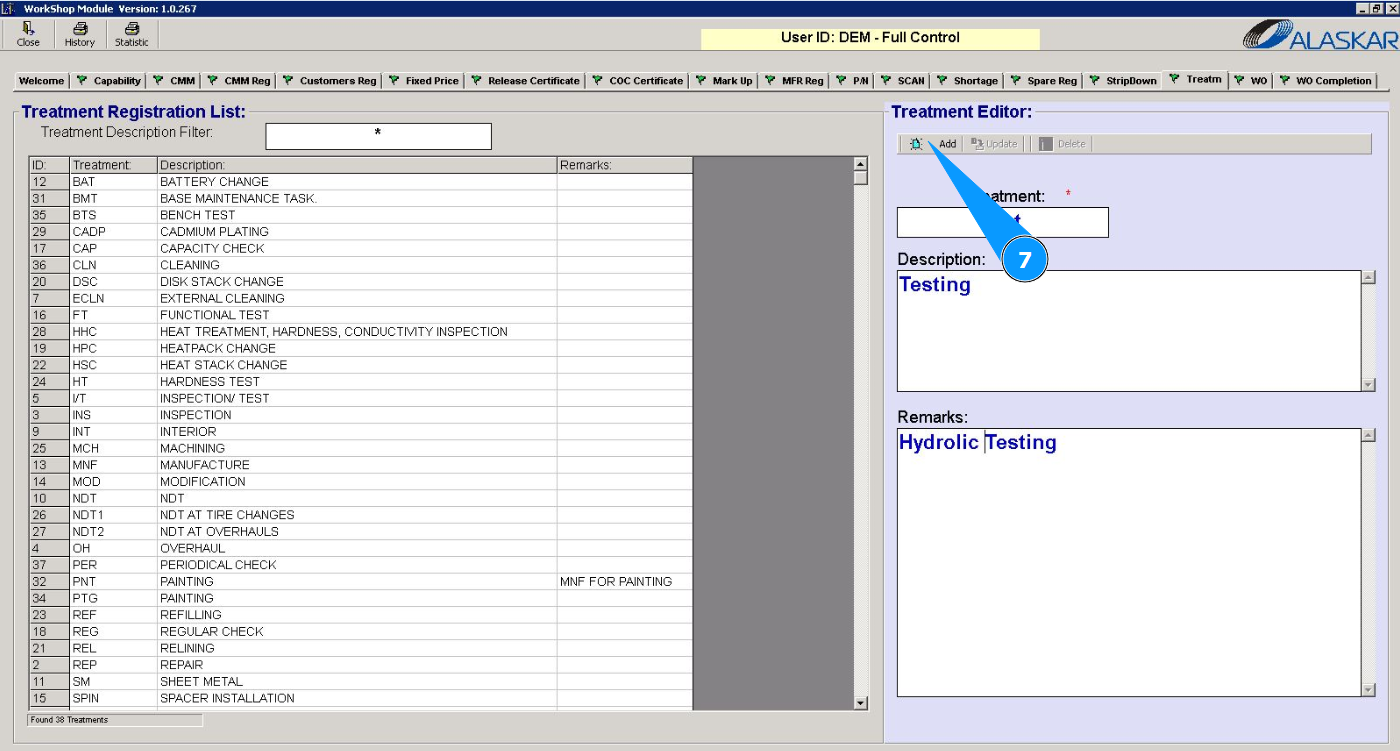Select the OVERHAUL description cell
1400x751 pixels.
pos(357,548)
